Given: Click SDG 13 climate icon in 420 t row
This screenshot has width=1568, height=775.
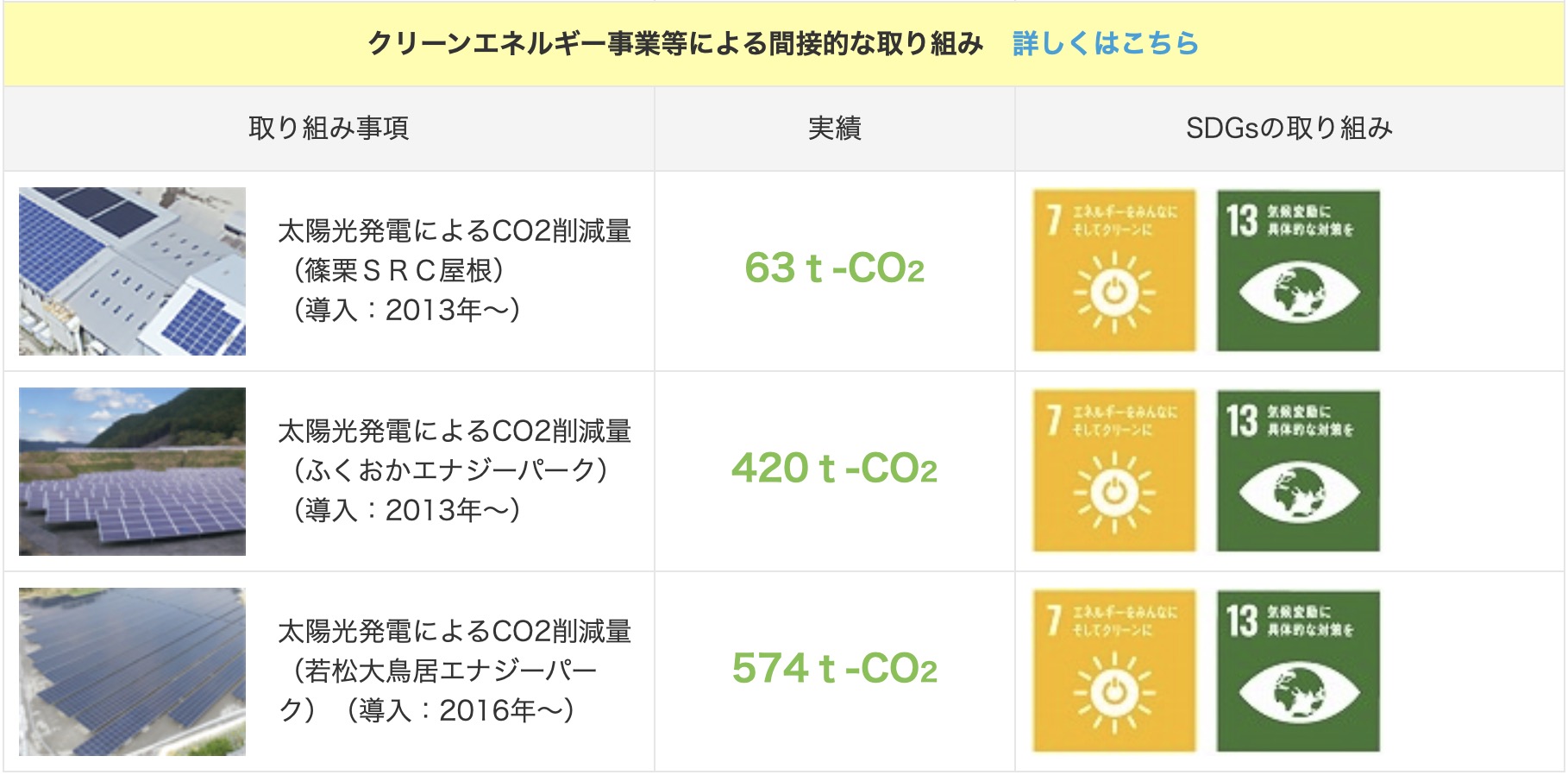Looking at the screenshot, I should coord(1298,471).
